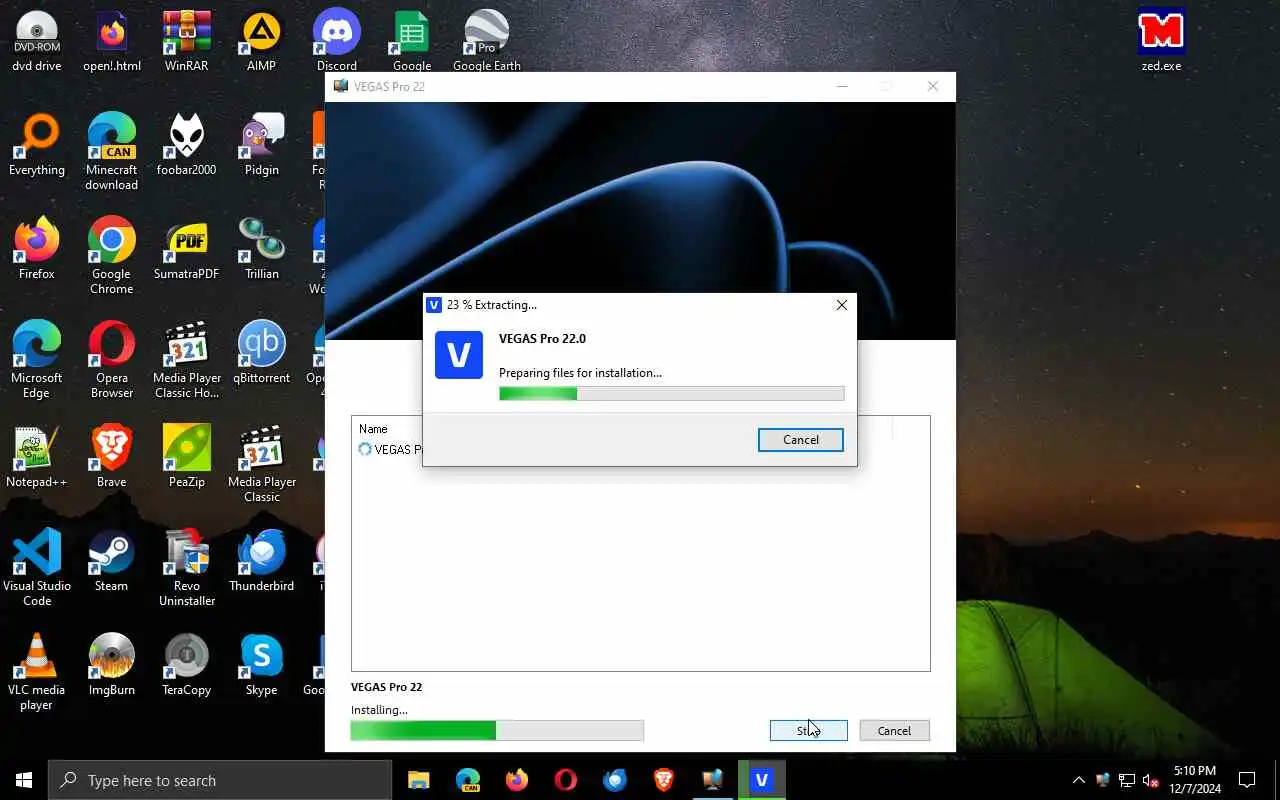Open Thunderbird desktop shortcut
Screen dimensions: 1280x800
[261, 562]
